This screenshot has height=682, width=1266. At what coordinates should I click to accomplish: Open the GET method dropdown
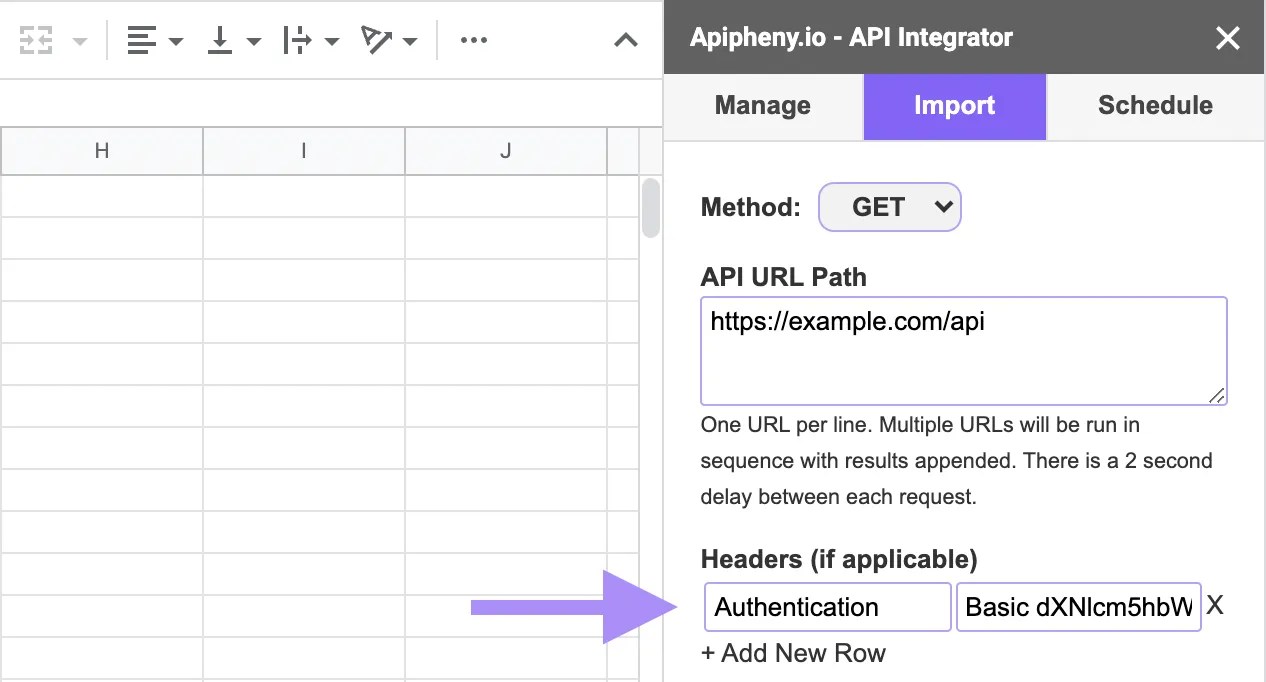889,207
